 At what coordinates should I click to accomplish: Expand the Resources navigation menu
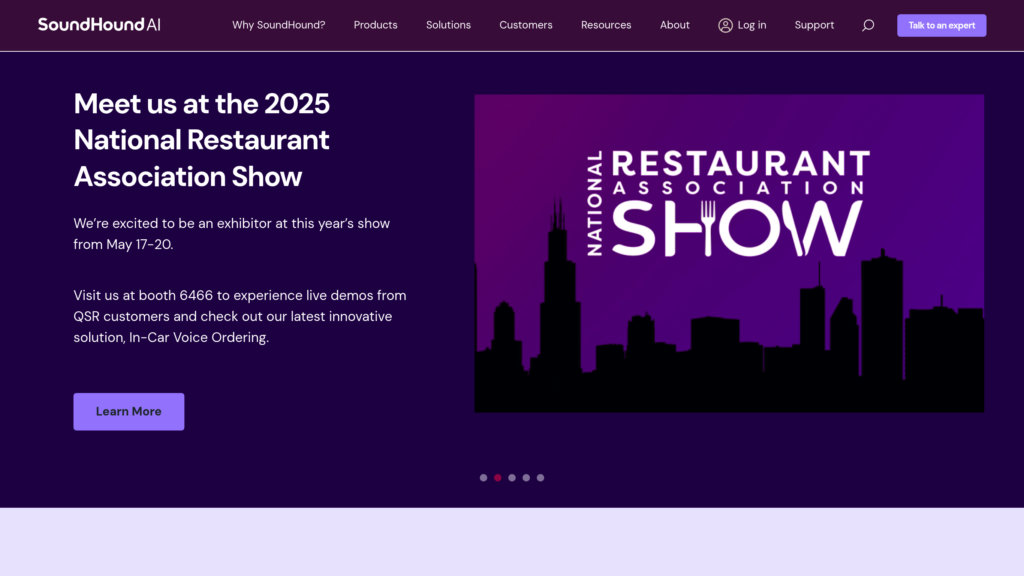click(x=606, y=25)
